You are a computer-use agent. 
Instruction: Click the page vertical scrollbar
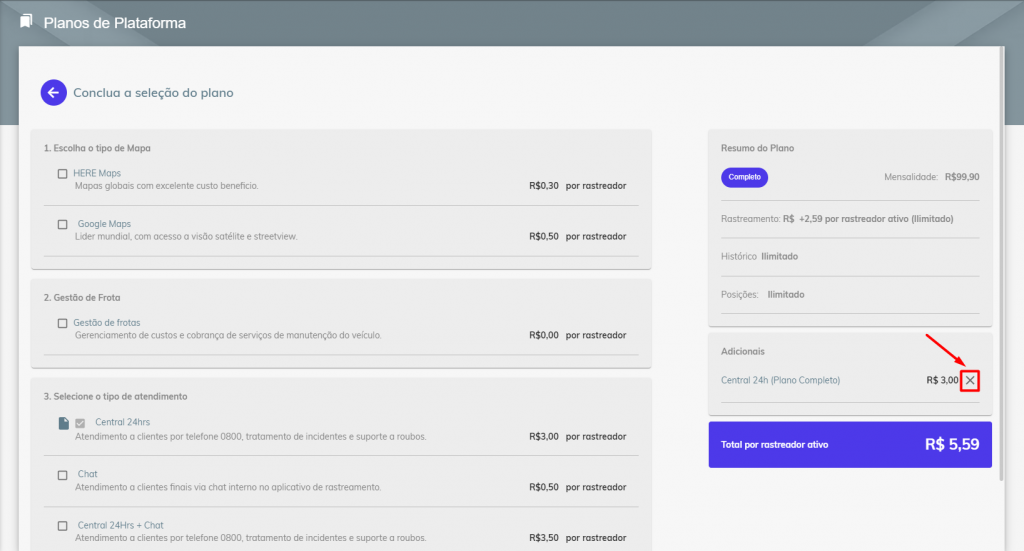[x=1001, y=264]
